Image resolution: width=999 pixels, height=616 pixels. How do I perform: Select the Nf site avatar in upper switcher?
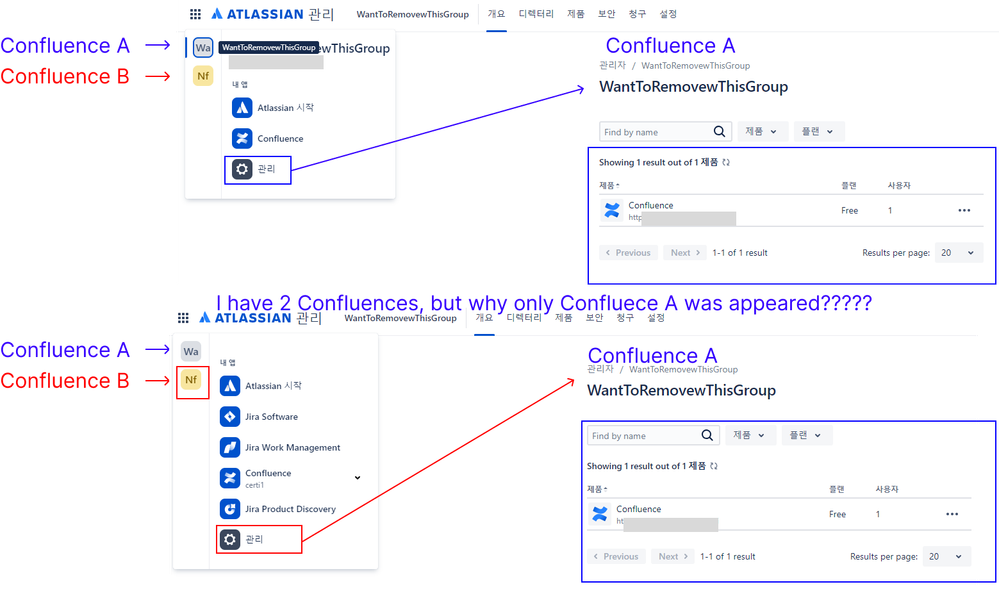click(x=203, y=76)
